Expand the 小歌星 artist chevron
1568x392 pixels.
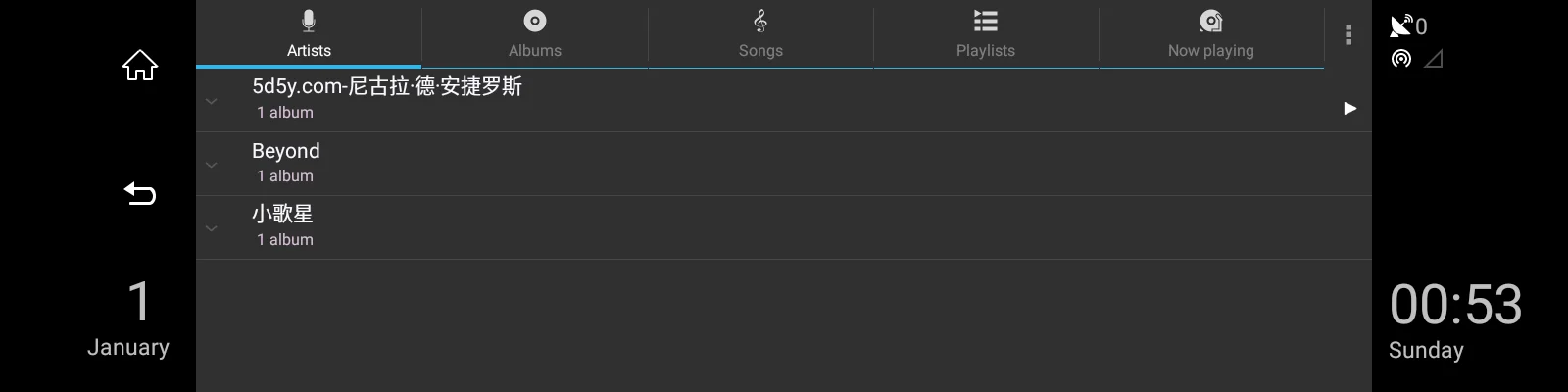point(211,228)
